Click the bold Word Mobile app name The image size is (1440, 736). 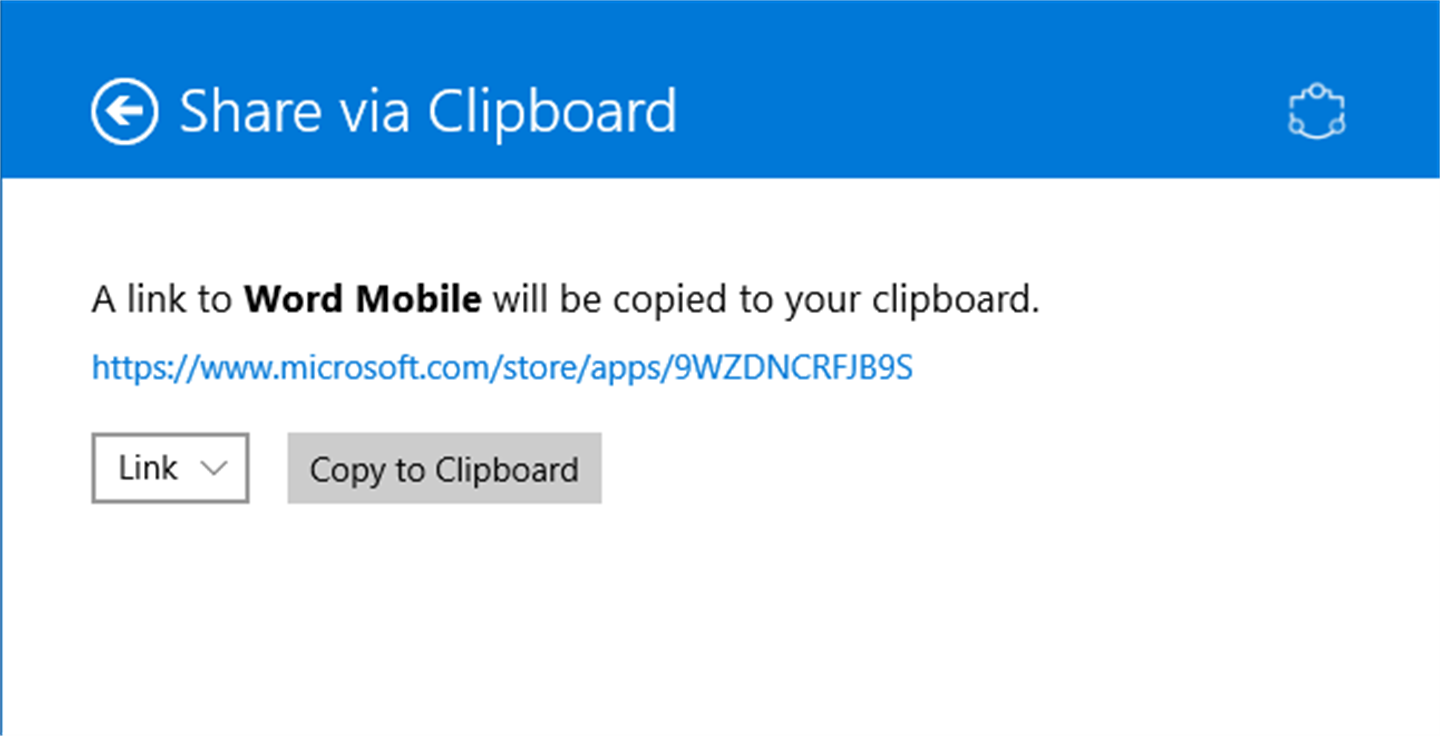tap(362, 299)
